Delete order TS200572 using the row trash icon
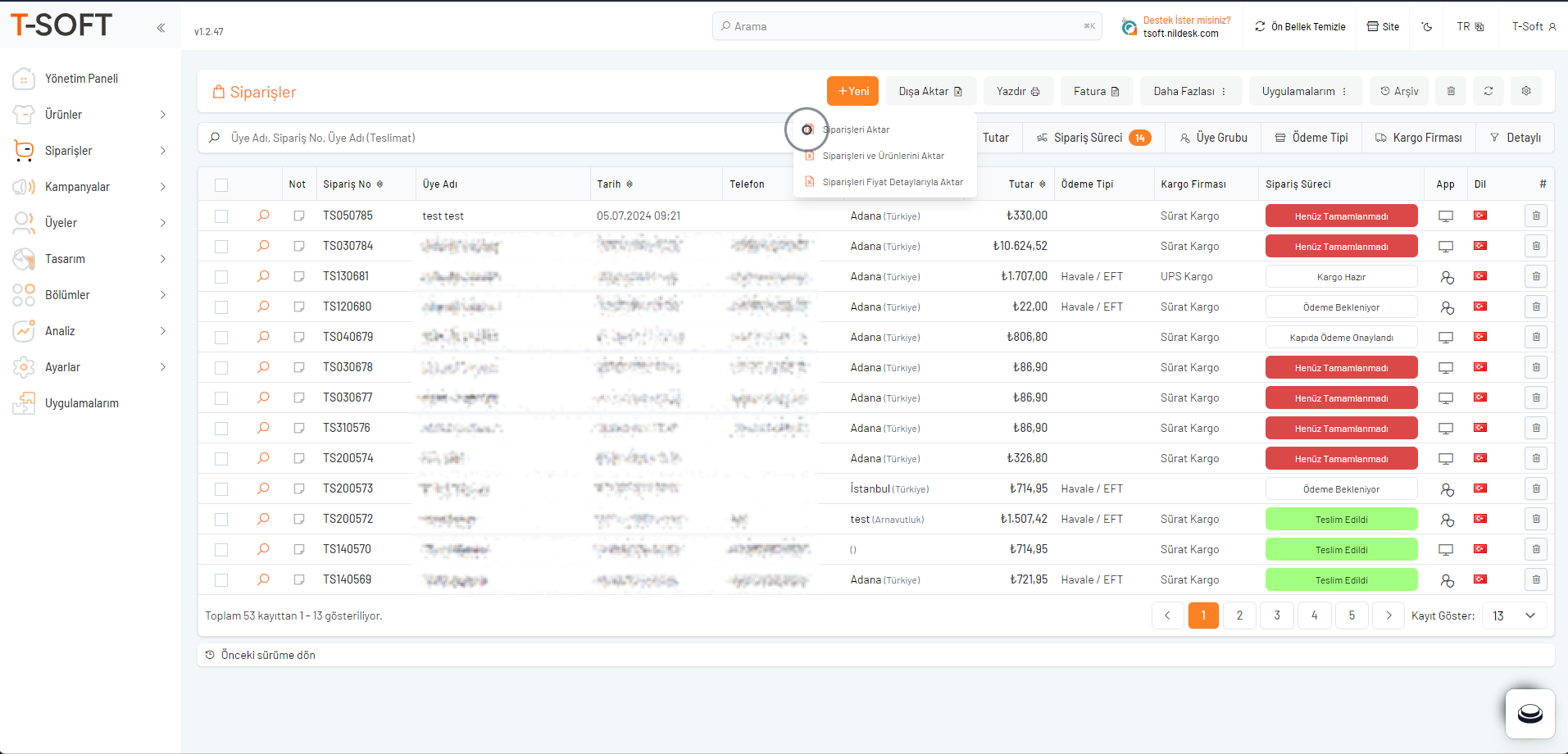Image resolution: width=1568 pixels, height=754 pixels. pos(1536,519)
